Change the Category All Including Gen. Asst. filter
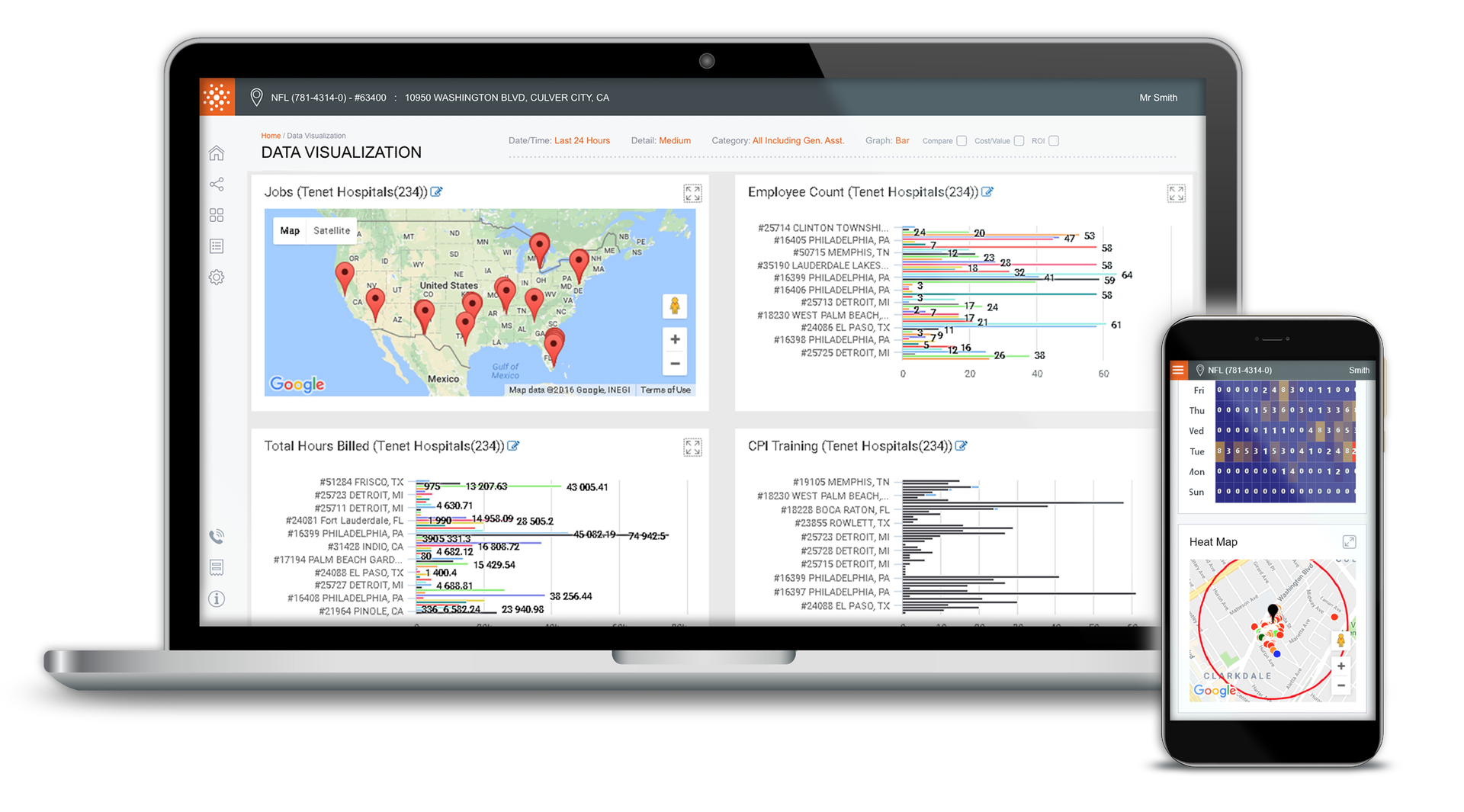Viewport: 1464px width, 812px height. 798,140
